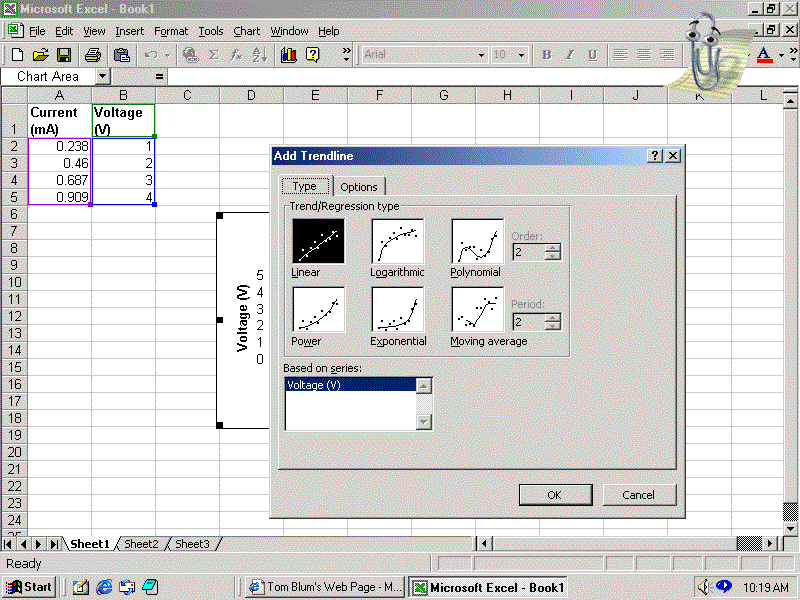This screenshot has width=800, height=600.
Task: Click the Undo arrow icon
Action: (151, 55)
